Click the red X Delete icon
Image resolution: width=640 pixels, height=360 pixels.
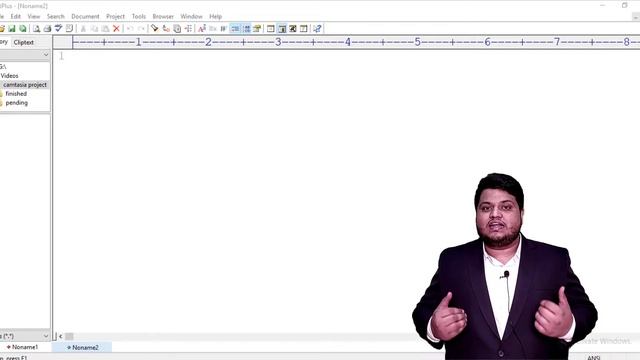pyautogui.click(x=116, y=29)
